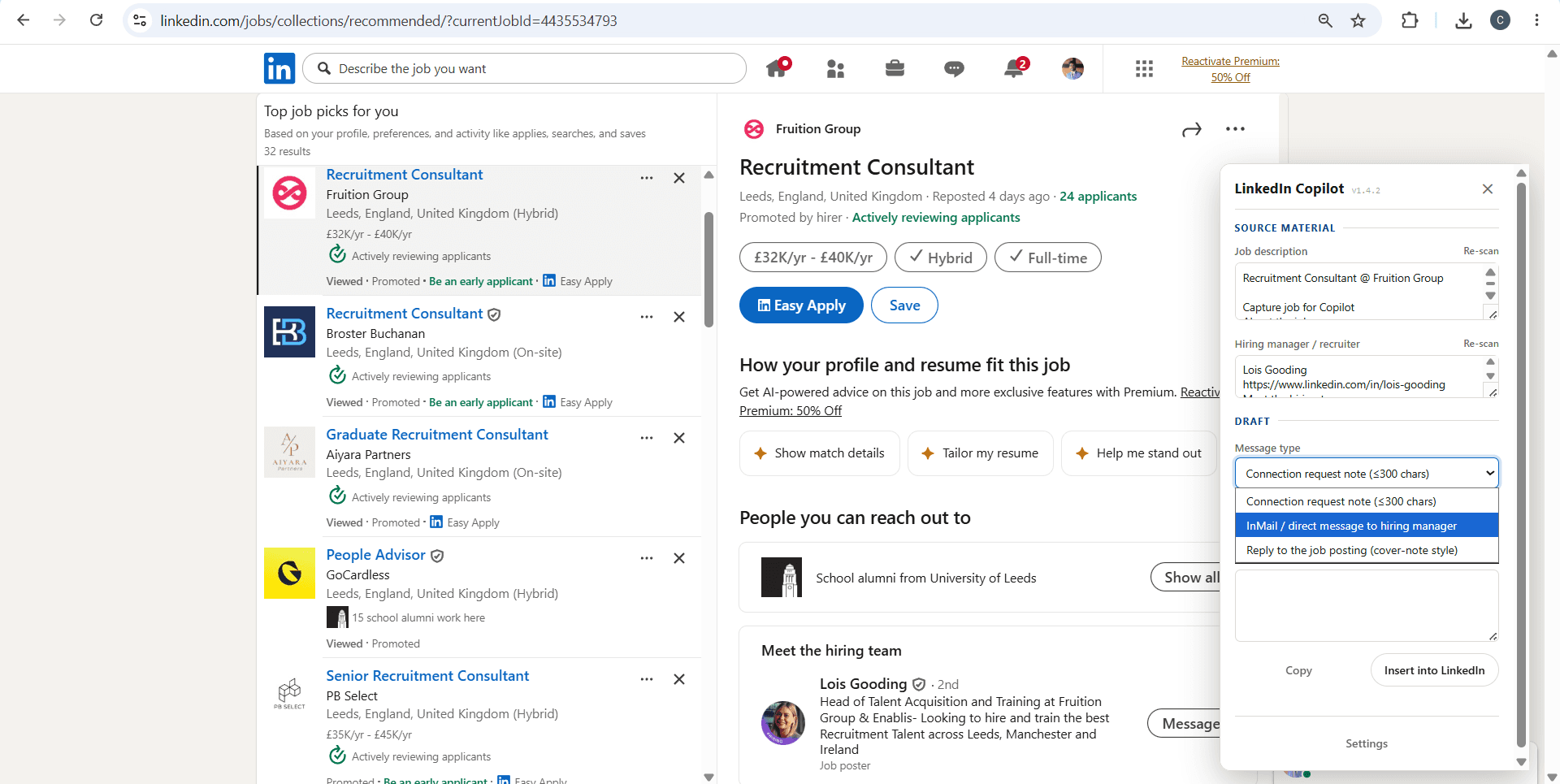
Task: Dismiss the People Advisor job card
Action: coord(679,558)
